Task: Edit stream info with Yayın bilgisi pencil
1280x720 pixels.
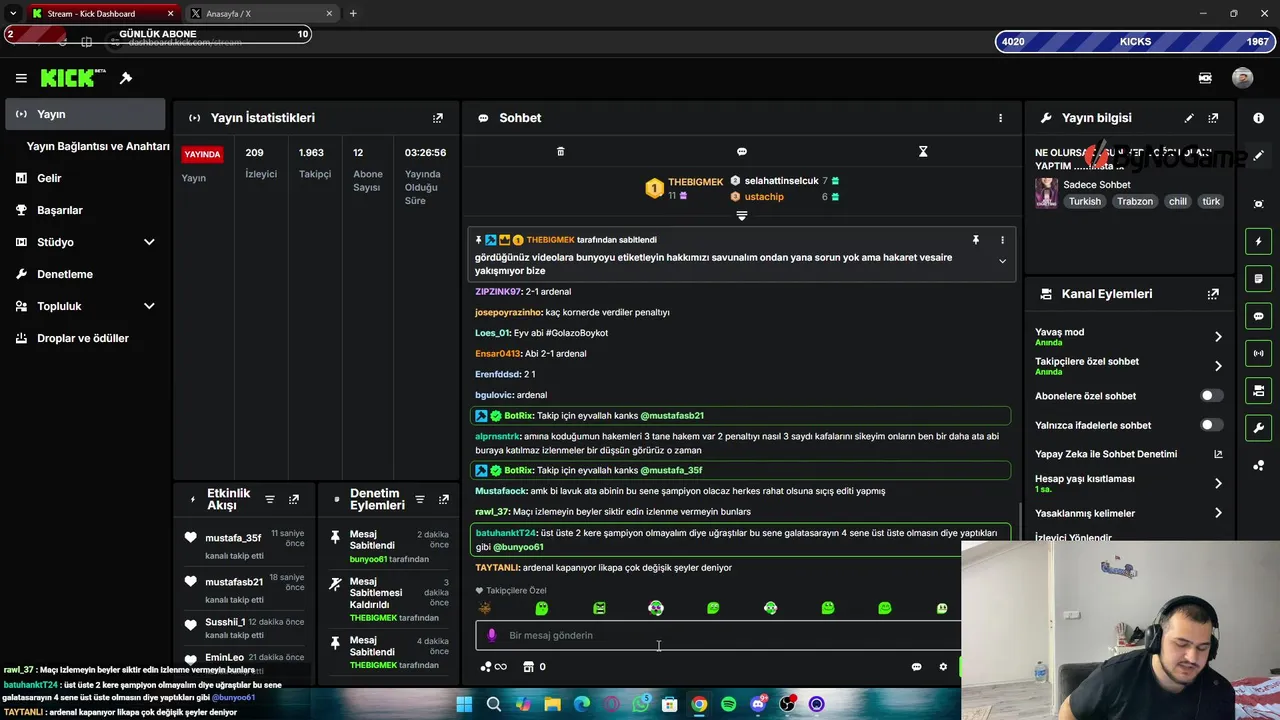Action: (x=1189, y=118)
